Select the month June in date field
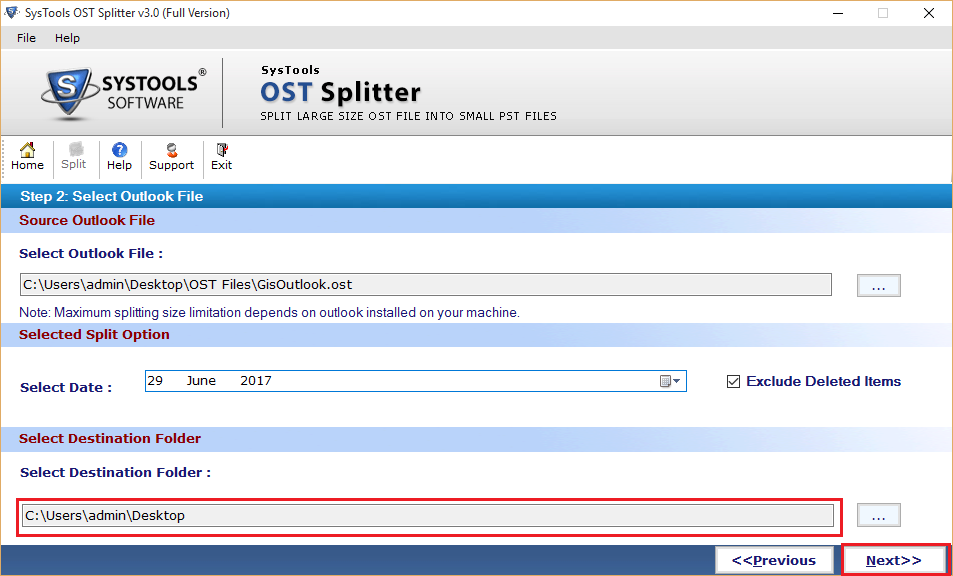953x576 pixels. (x=201, y=381)
